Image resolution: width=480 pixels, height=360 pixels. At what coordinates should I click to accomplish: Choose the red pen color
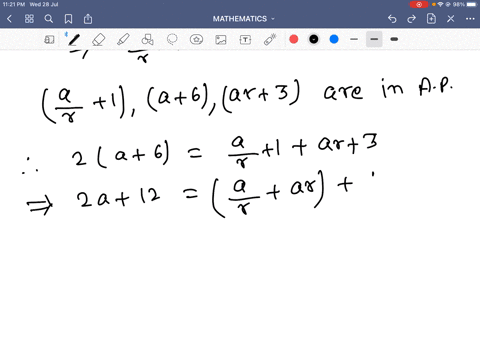point(294,39)
